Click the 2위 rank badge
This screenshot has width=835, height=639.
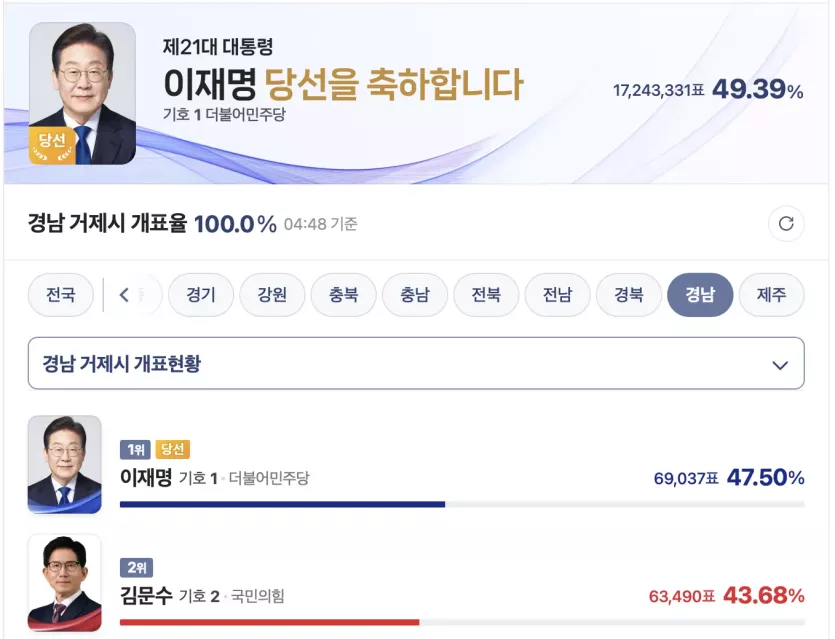[x=136, y=568]
